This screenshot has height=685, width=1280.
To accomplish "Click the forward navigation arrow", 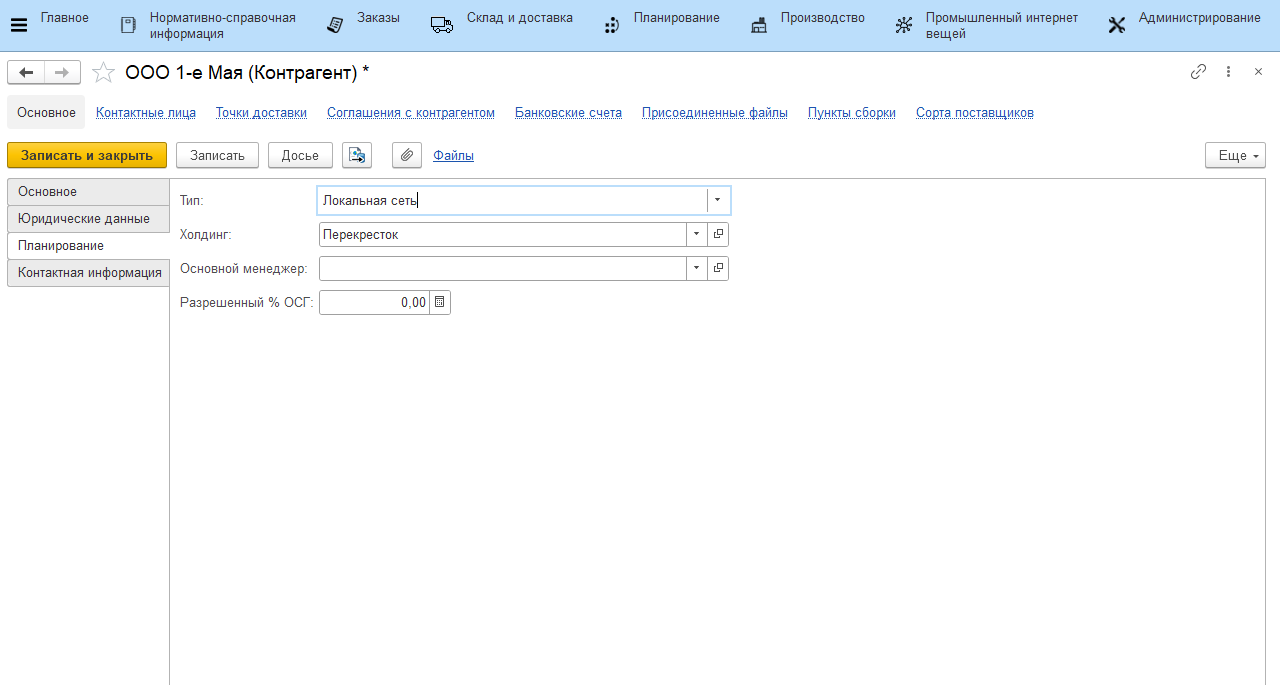I will tap(61, 72).
